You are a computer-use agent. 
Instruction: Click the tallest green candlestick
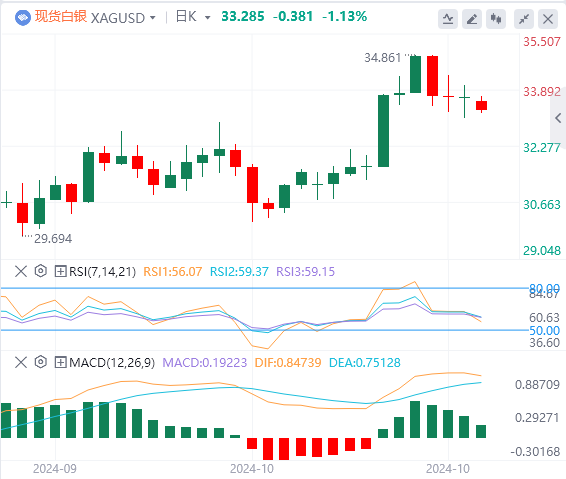[x=383, y=131]
